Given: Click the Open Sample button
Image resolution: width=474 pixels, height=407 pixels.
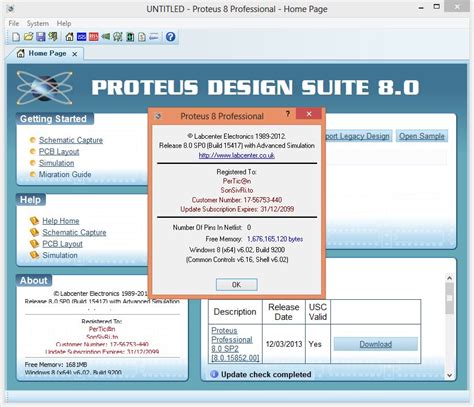Looking at the screenshot, I should coord(422,136).
